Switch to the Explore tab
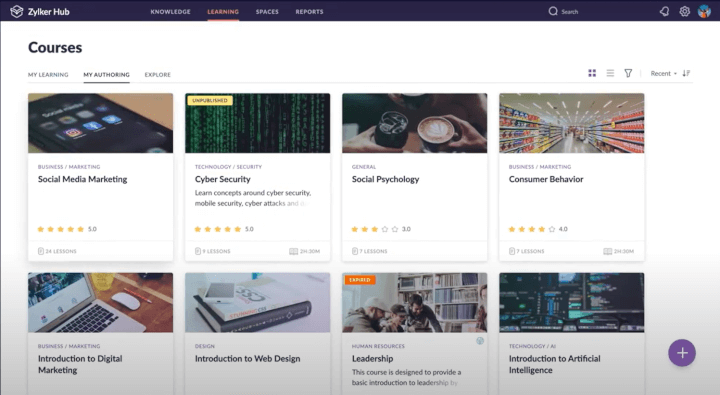Viewport: 720px width, 395px height. tap(158, 74)
